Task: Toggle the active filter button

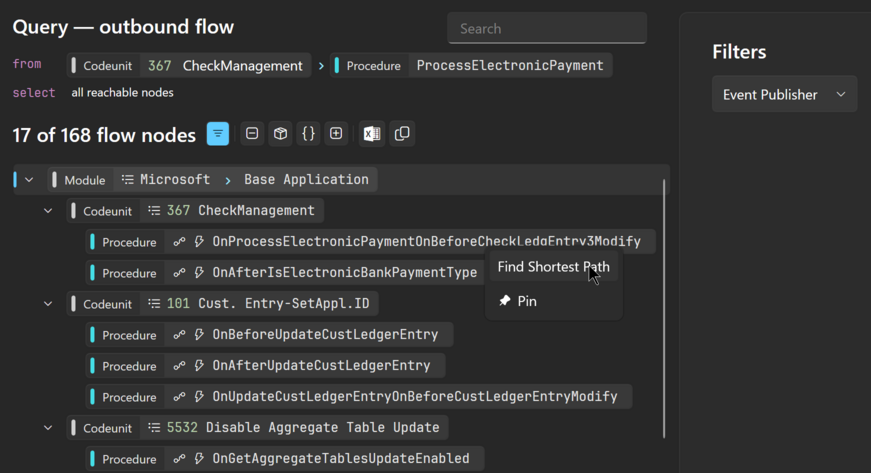Action: (x=217, y=134)
